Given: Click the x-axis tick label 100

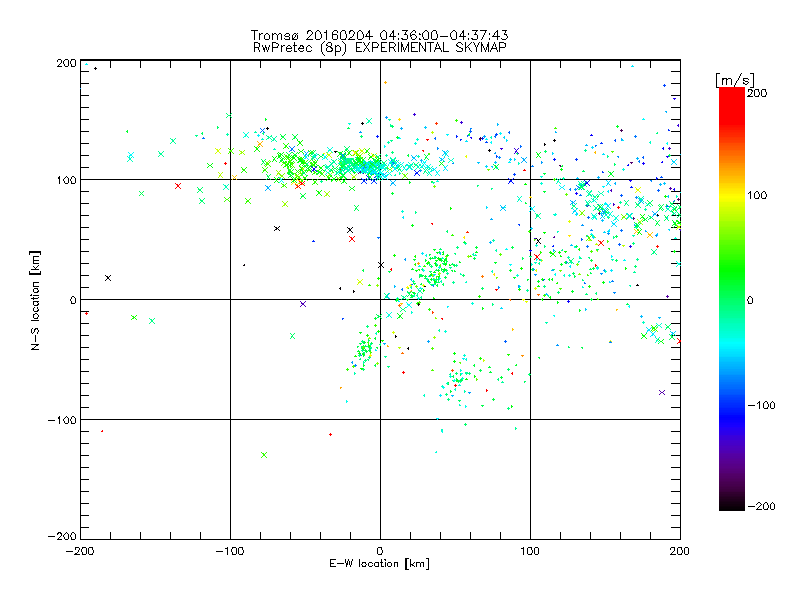Looking at the screenshot, I should [x=529, y=551].
